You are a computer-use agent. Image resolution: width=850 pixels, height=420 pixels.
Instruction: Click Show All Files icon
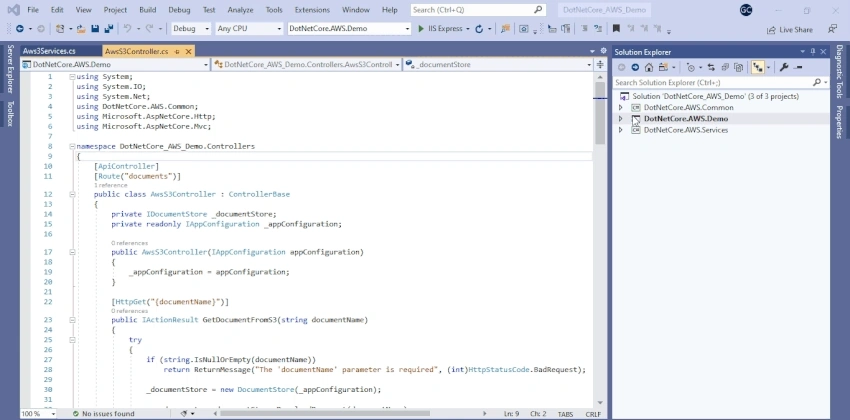[738, 67]
